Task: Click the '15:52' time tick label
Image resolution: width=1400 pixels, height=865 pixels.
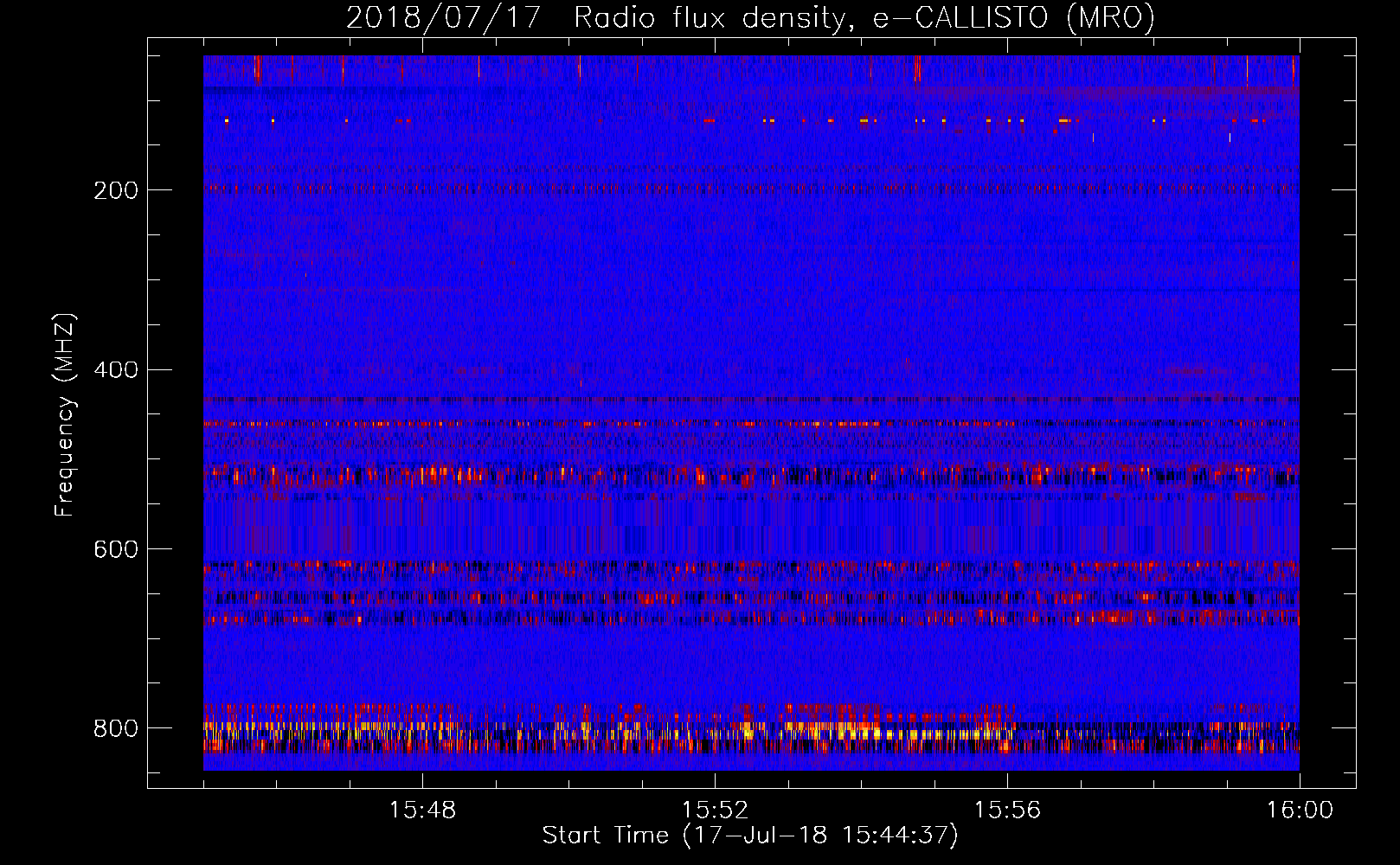Action: (x=715, y=811)
